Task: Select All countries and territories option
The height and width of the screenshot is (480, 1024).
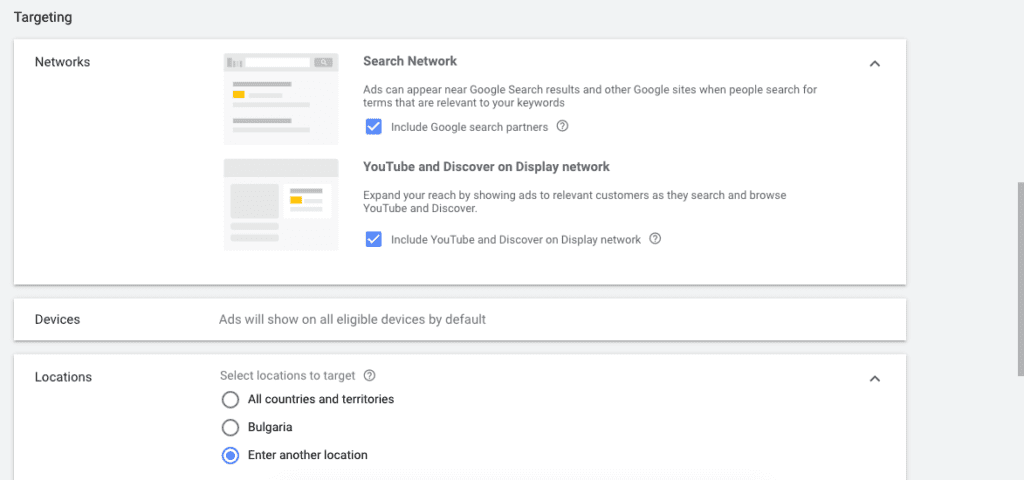Action: [x=230, y=400]
